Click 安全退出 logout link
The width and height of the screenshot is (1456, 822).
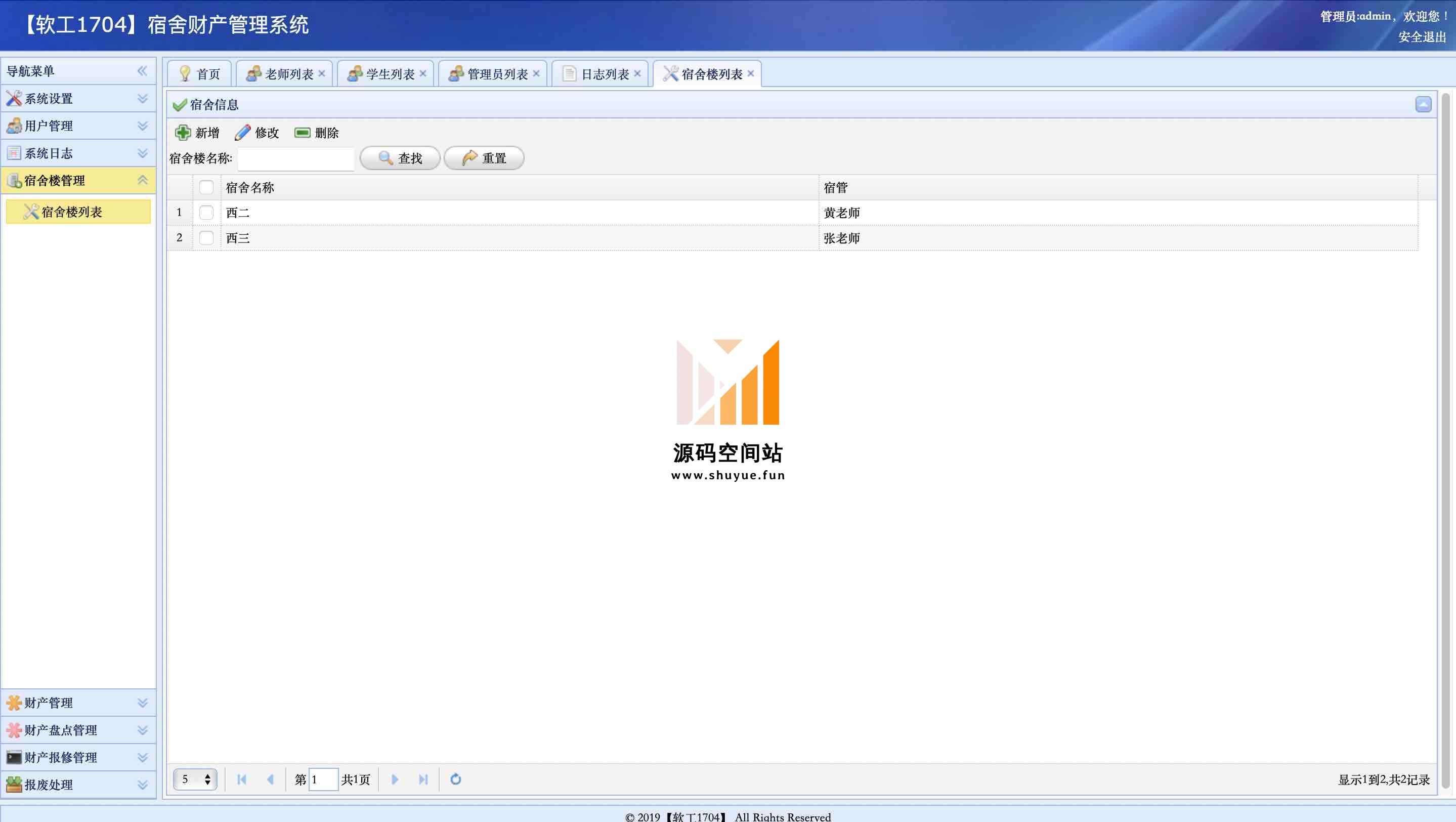point(1422,37)
